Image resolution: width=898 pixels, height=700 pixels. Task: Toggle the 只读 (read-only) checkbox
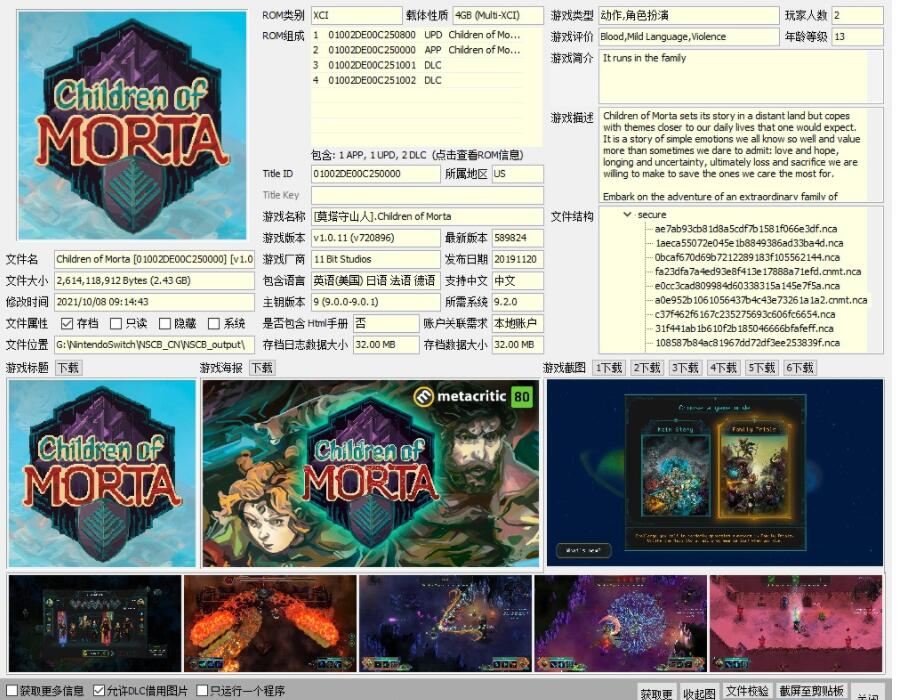click(116, 324)
